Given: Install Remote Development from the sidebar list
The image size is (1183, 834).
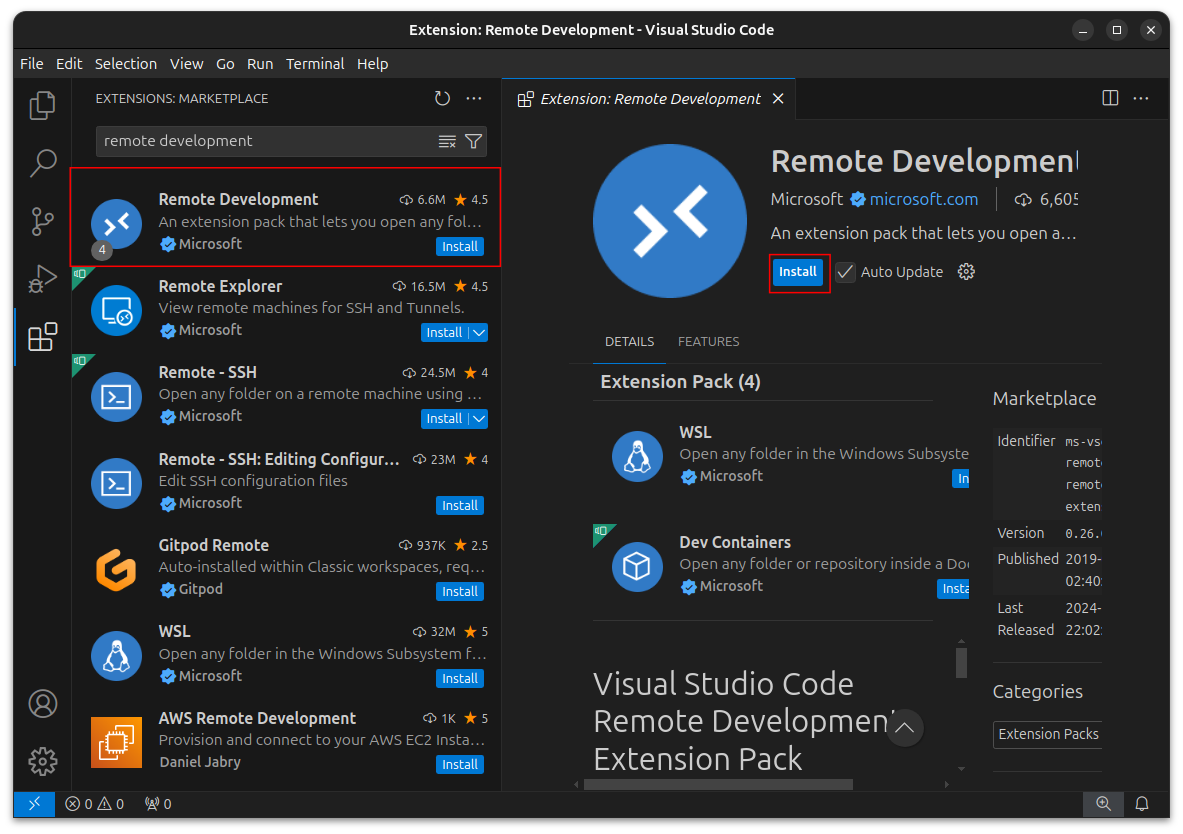Looking at the screenshot, I should [x=459, y=247].
